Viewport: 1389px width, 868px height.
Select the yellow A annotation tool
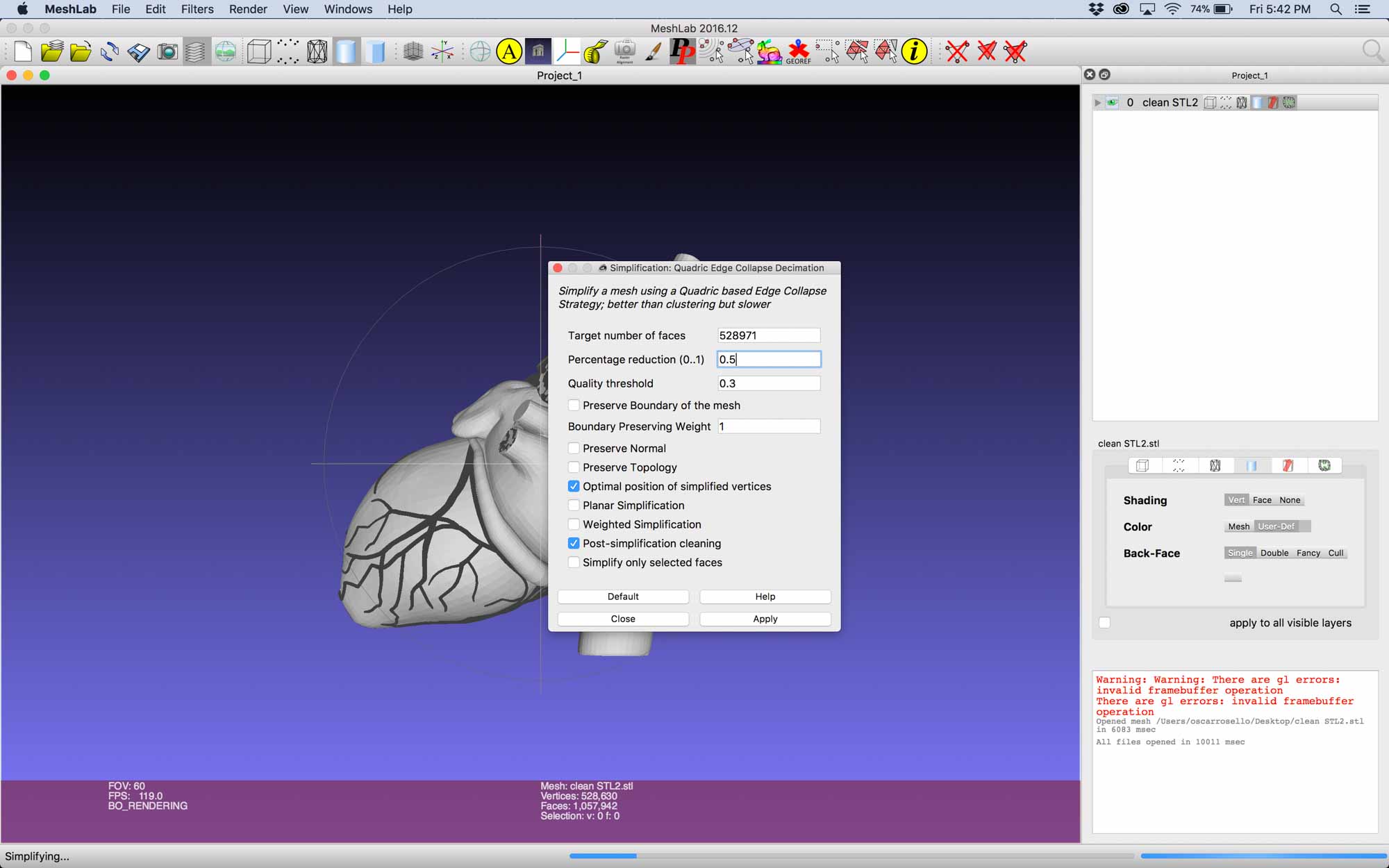click(x=509, y=51)
